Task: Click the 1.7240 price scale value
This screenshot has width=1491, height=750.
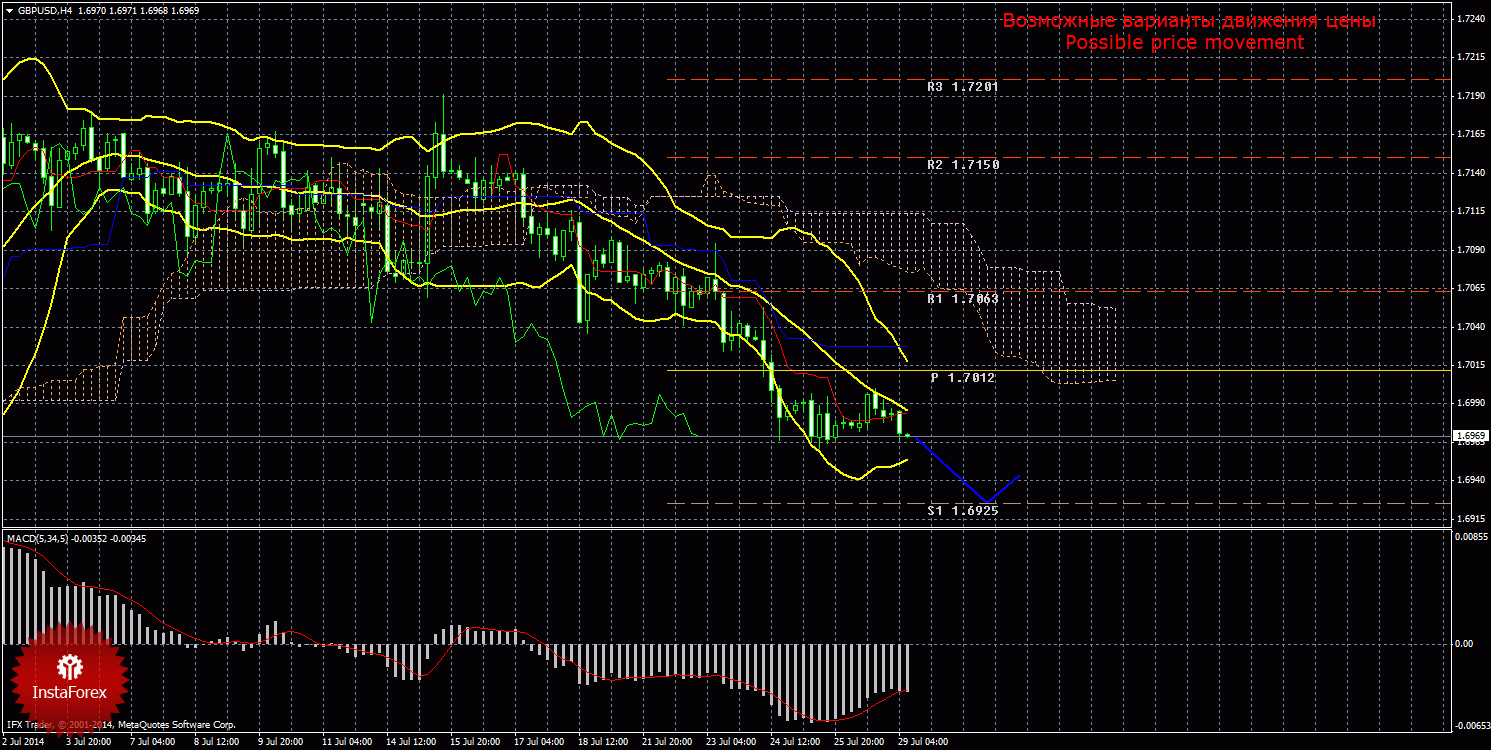Action: coord(1470,19)
